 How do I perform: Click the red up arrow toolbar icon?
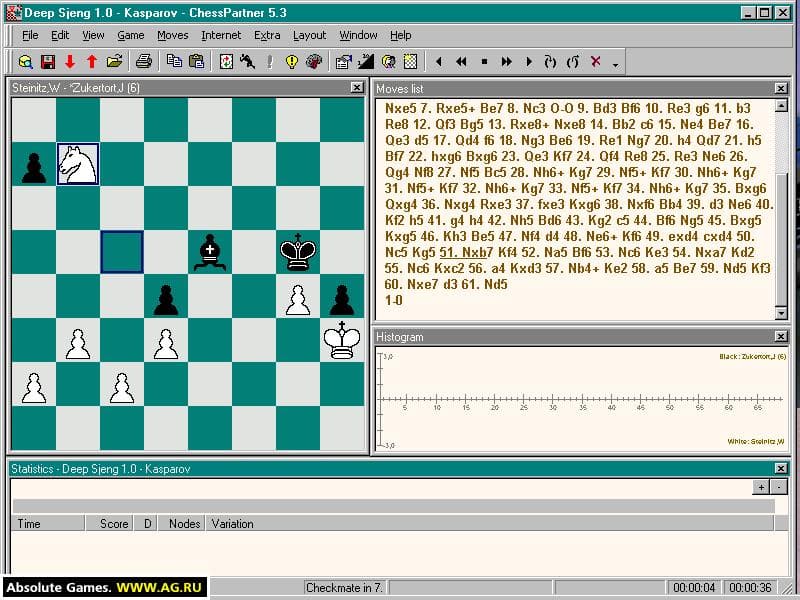[x=92, y=62]
